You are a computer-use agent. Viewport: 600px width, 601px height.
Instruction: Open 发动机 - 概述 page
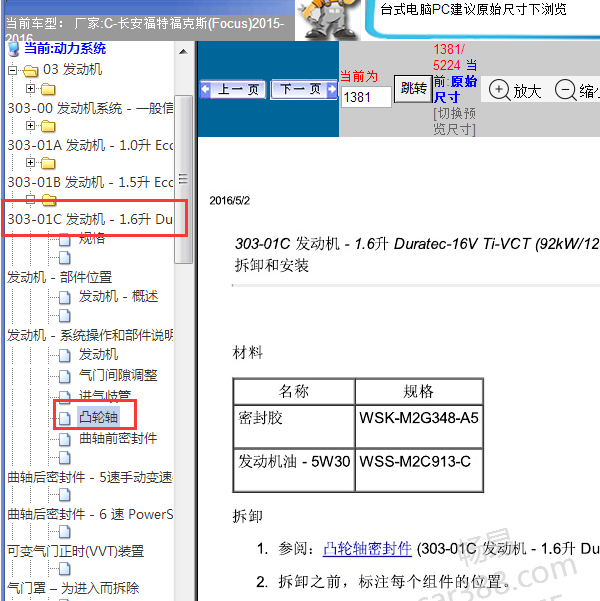[x=118, y=296]
